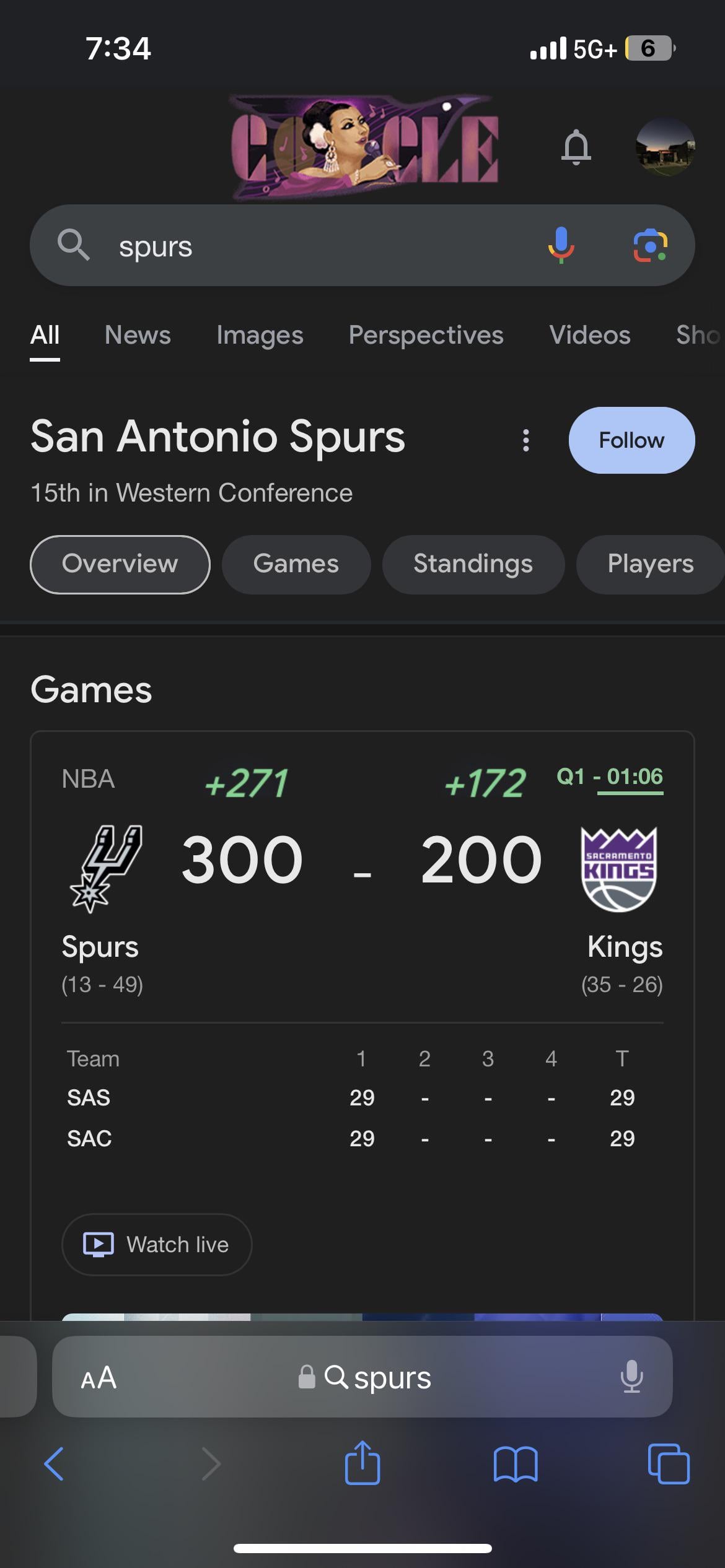This screenshot has width=725, height=1568.
Task: Follow the San Antonio Spurs
Action: coord(631,440)
